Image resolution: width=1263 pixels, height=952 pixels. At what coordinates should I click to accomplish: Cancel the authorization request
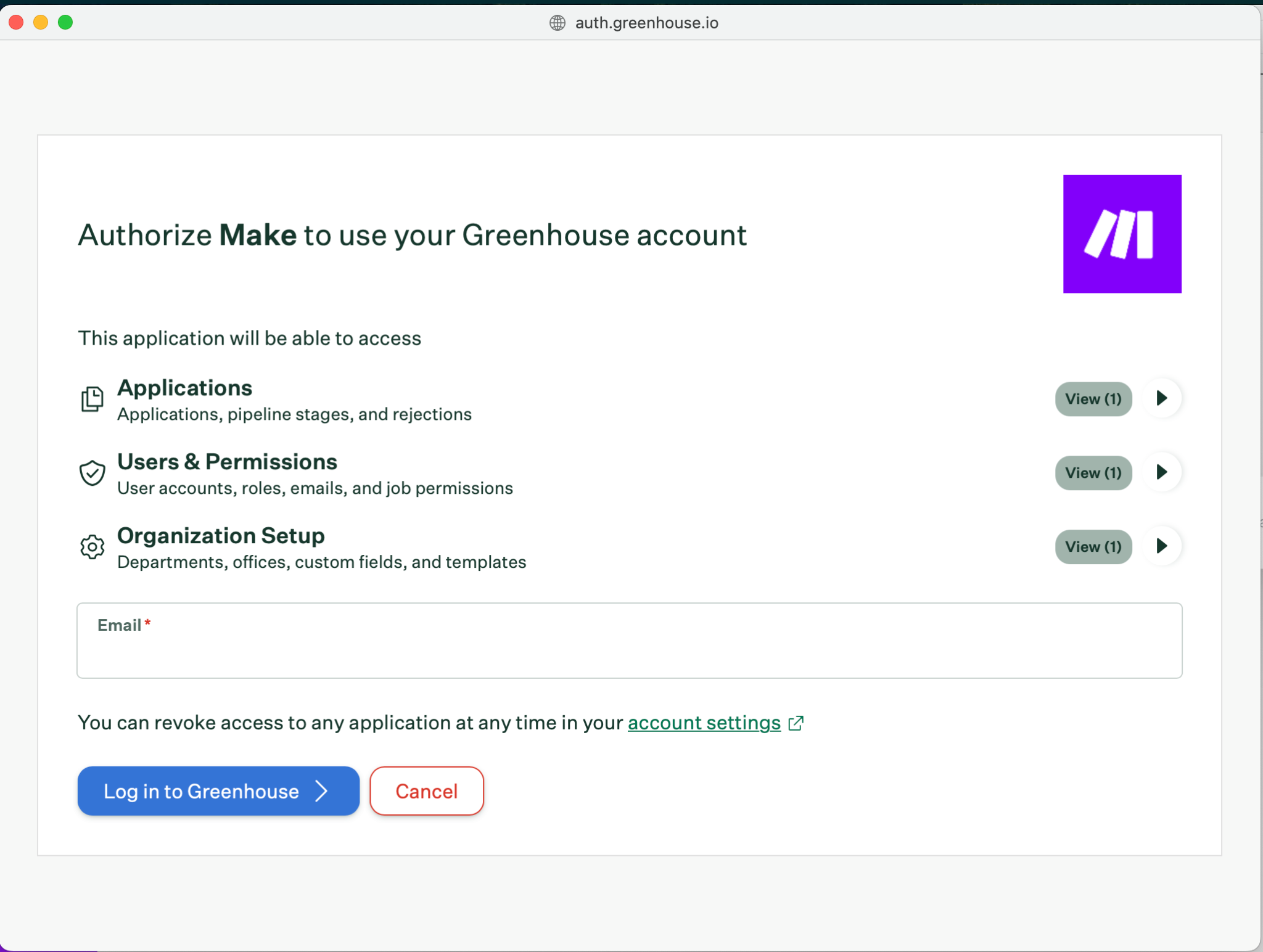click(427, 791)
